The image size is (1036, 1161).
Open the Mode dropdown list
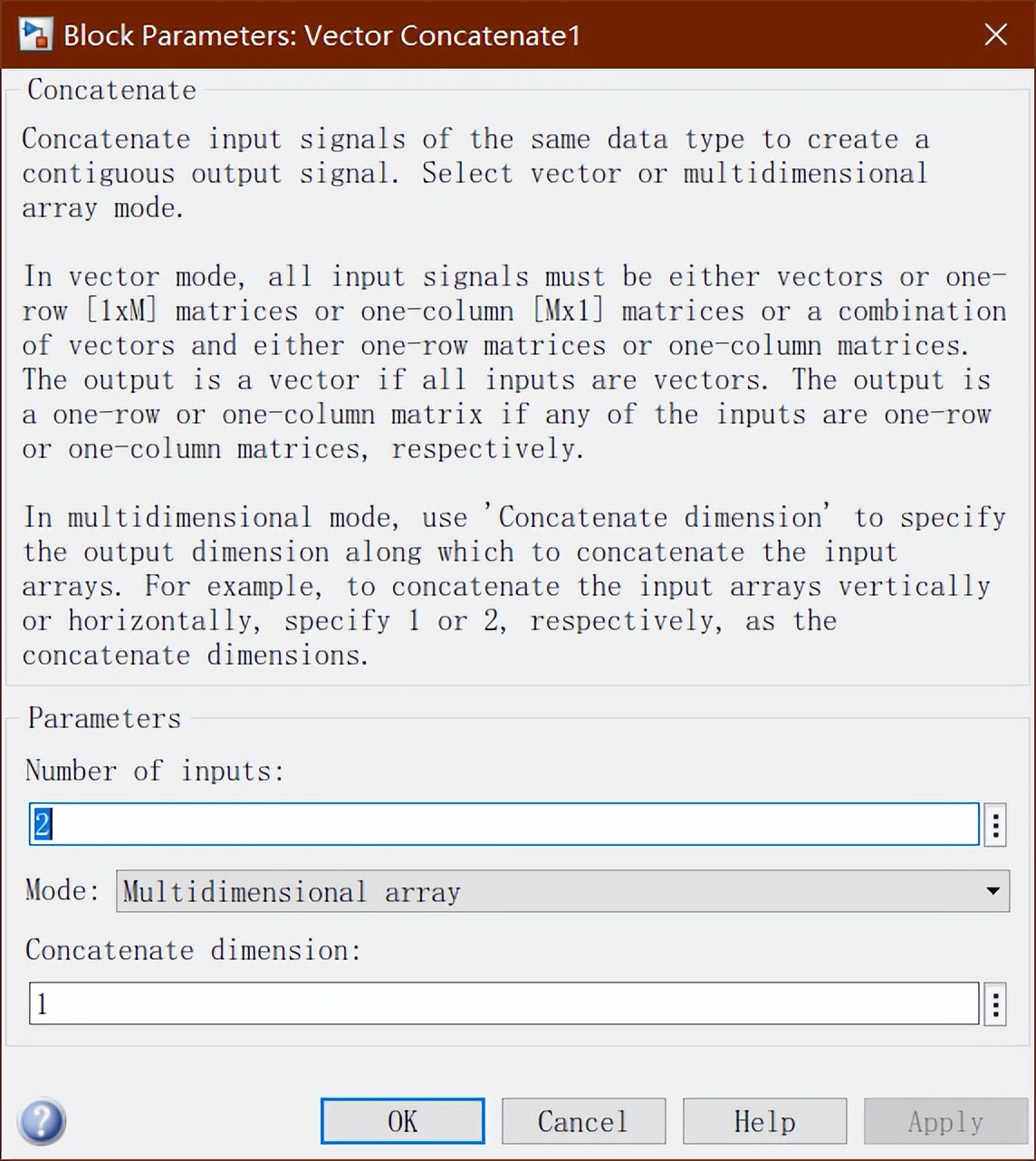tap(562, 891)
